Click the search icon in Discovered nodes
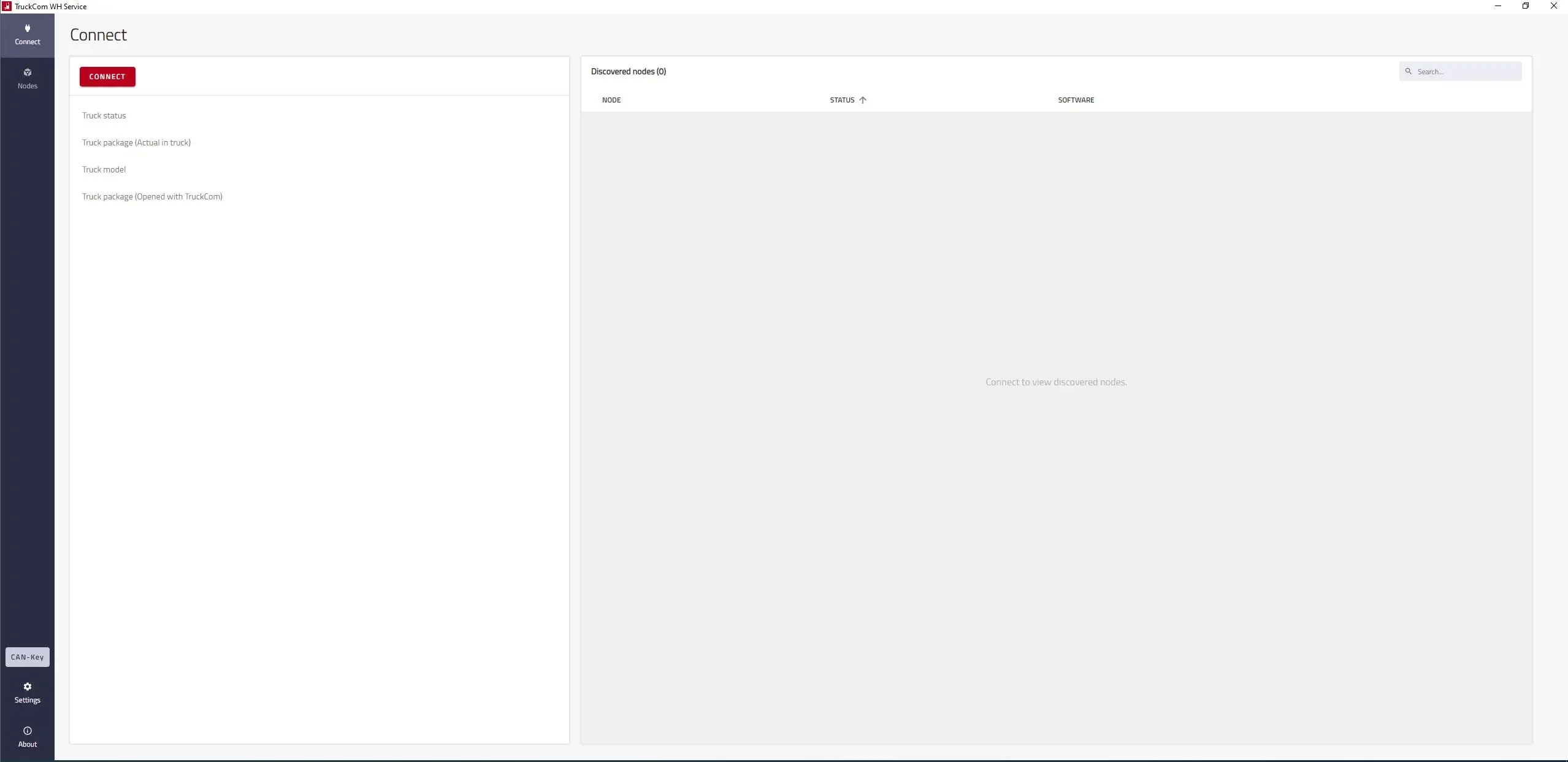Viewport: 1568px width, 762px height. click(1409, 71)
